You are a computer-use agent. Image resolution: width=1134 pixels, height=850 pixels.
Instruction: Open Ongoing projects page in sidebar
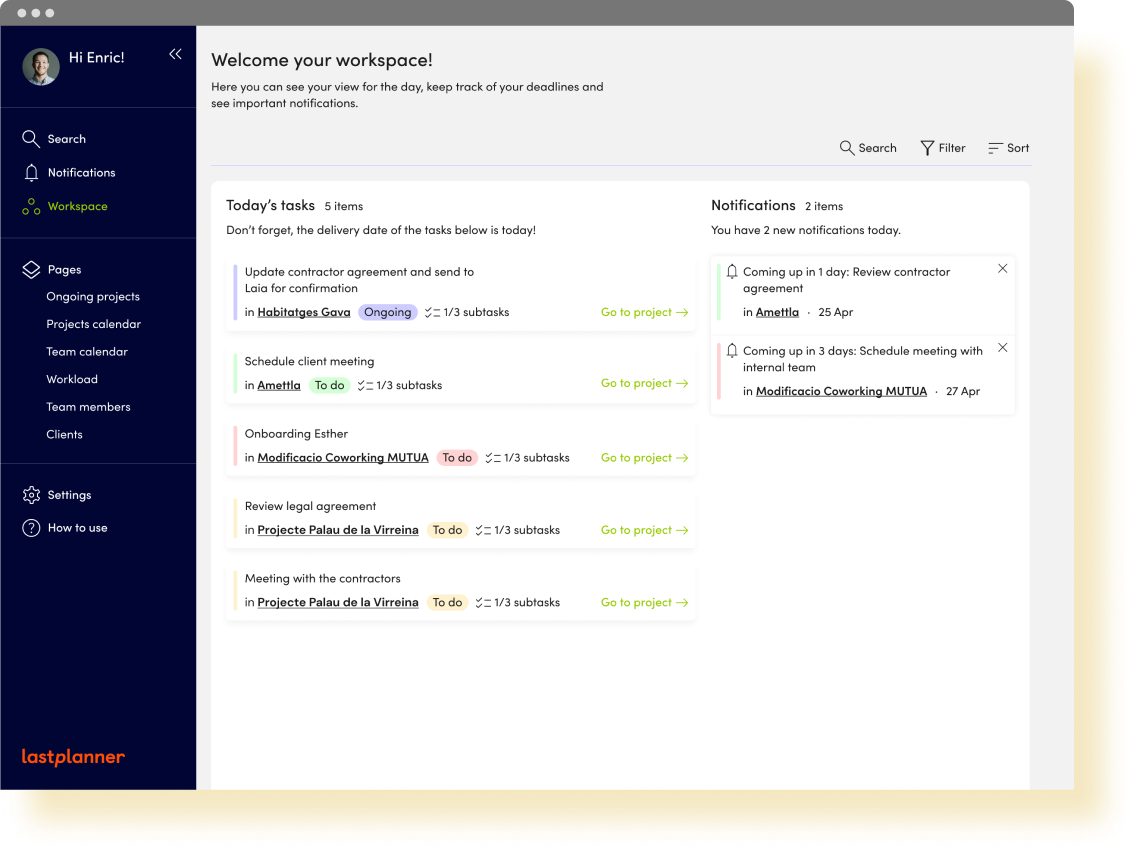[93, 297]
